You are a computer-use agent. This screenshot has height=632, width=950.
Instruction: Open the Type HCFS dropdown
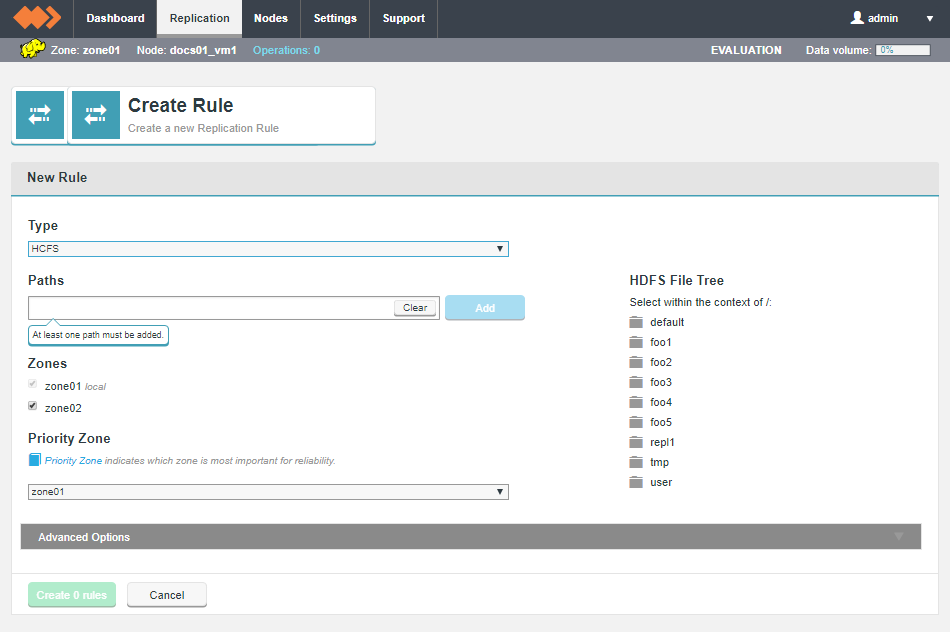(268, 248)
